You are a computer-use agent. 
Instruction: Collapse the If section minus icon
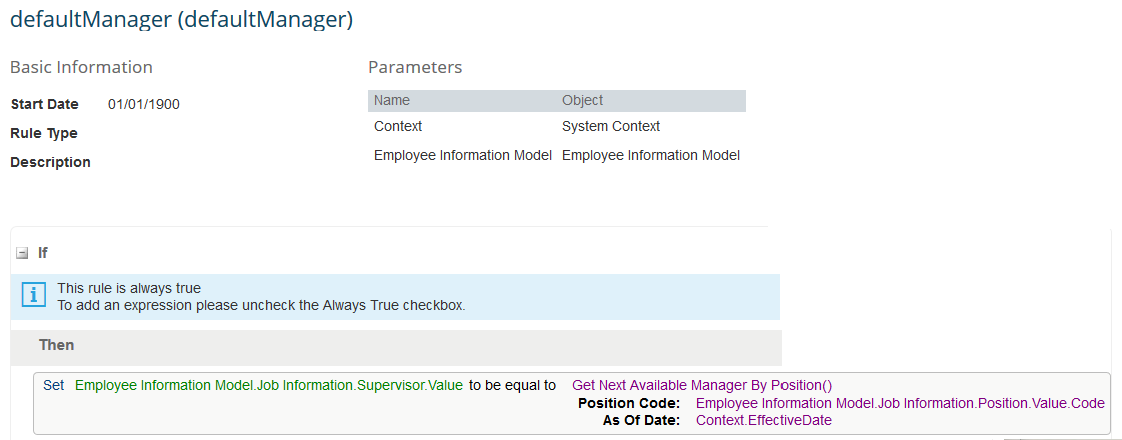pos(22,253)
